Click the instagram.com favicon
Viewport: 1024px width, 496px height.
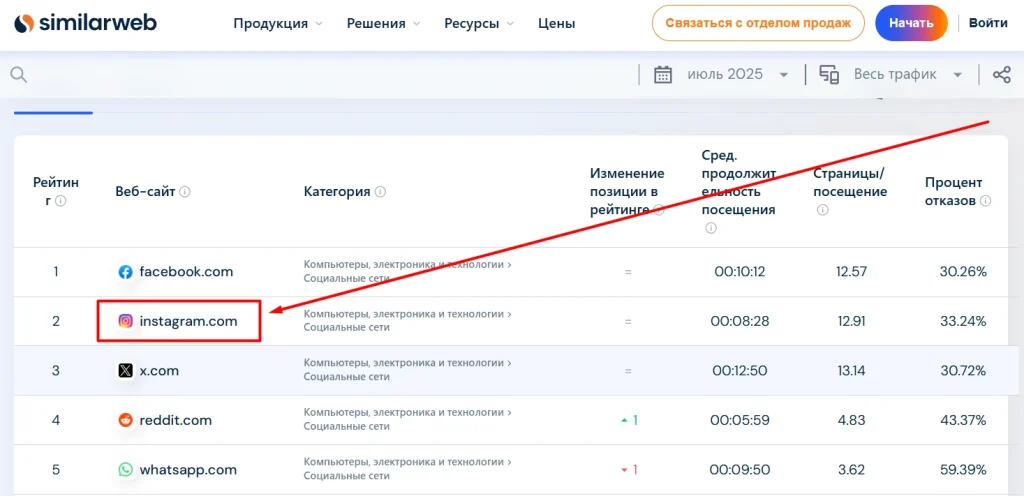125,321
